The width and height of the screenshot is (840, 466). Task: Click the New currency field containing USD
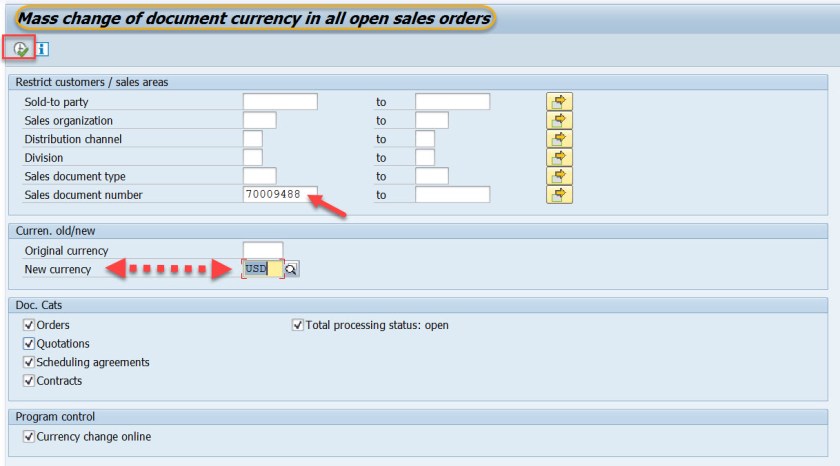tap(263, 269)
